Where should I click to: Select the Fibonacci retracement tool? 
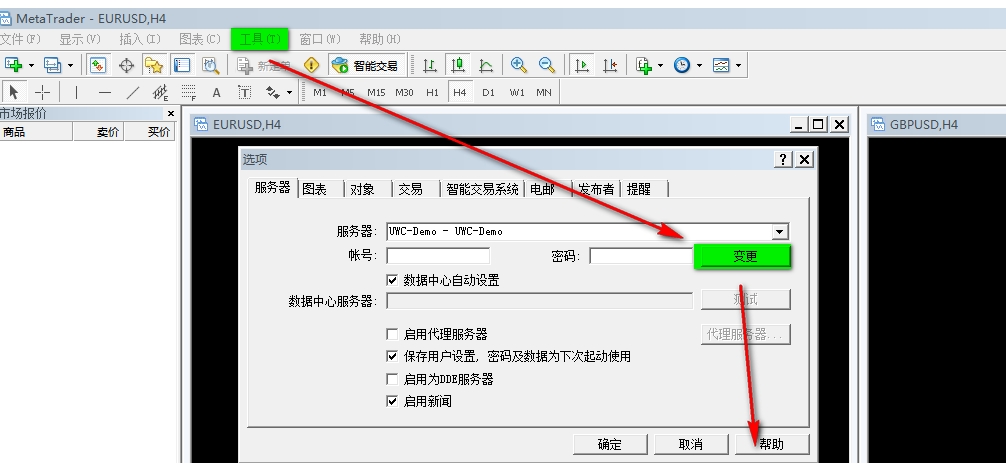189,92
